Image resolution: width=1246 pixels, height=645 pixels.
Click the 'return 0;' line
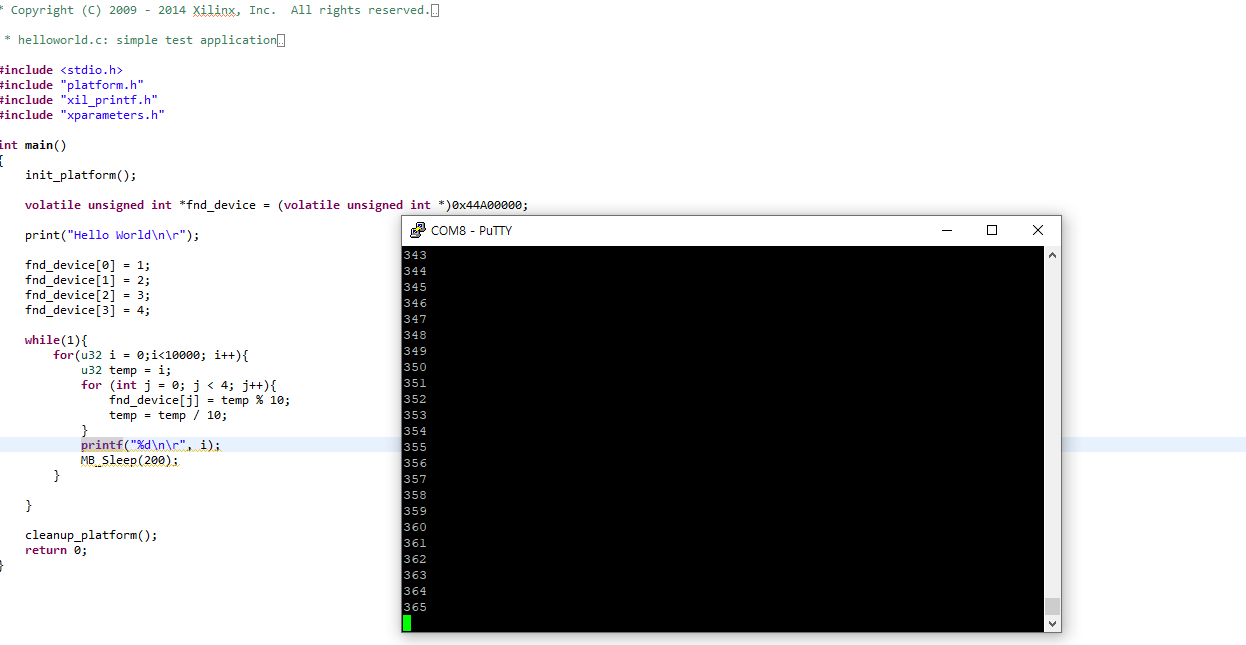(x=56, y=550)
